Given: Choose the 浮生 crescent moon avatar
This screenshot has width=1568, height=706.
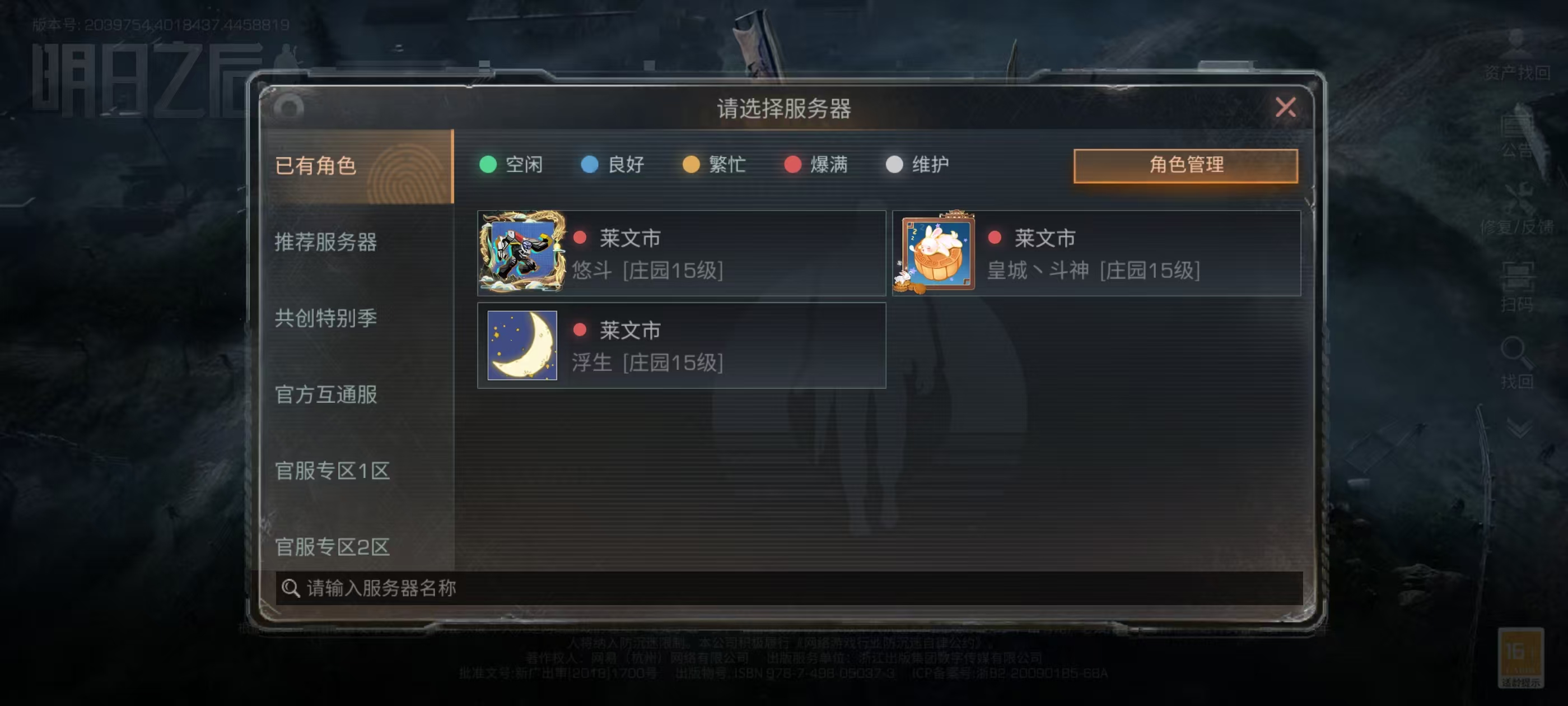Looking at the screenshot, I should 522,345.
